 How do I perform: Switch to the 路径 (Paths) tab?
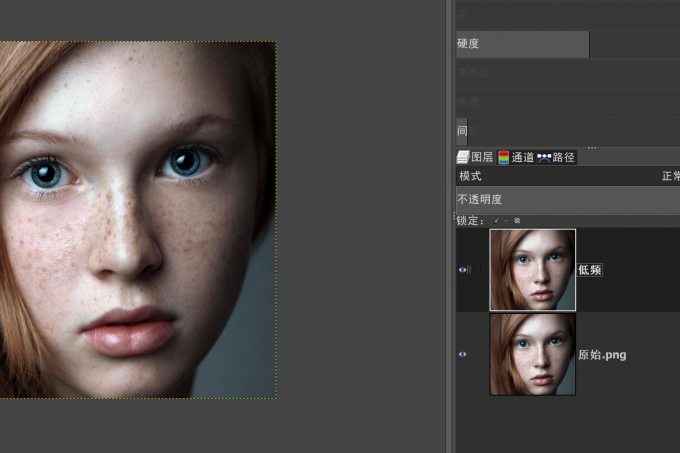click(556, 157)
